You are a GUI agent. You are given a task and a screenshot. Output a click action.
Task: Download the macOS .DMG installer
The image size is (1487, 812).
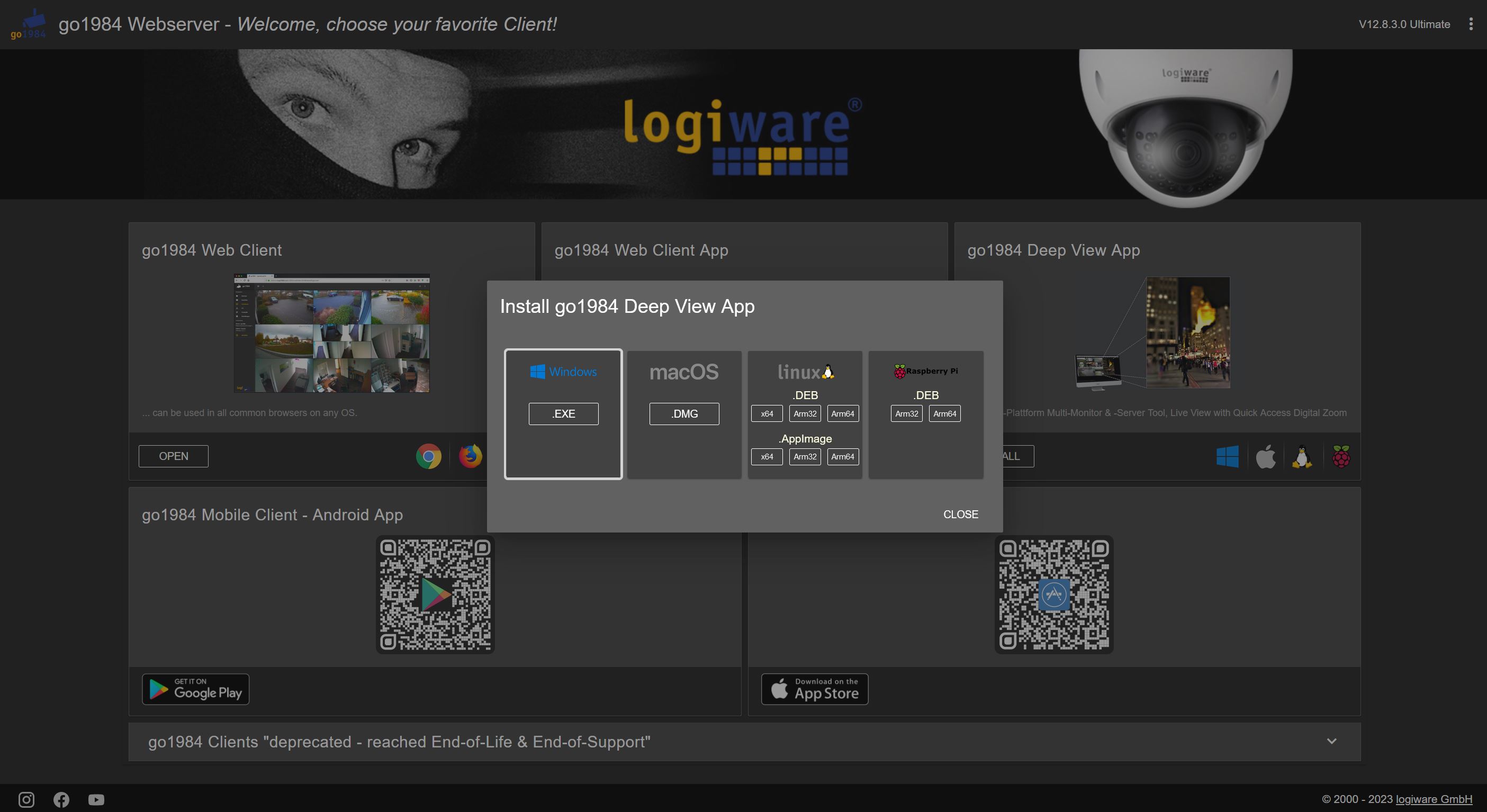(684, 414)
